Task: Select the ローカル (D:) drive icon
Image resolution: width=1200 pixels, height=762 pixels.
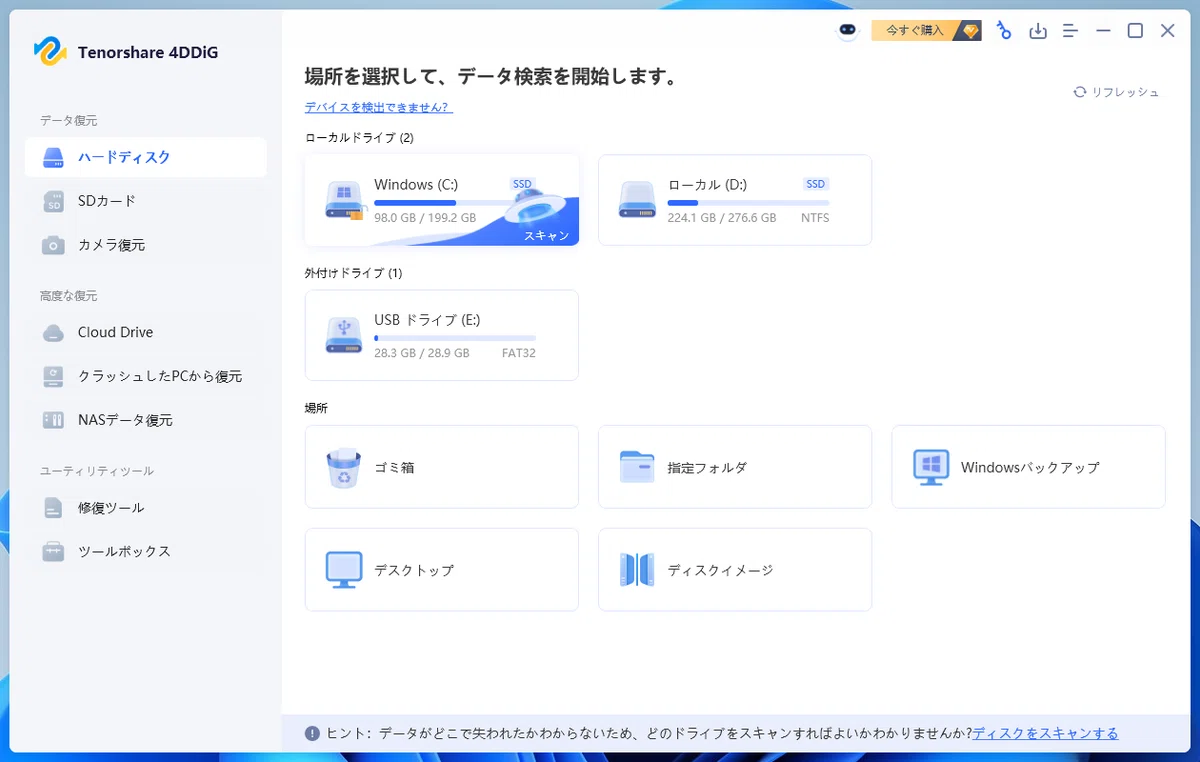Action: (x=637, y=200)
